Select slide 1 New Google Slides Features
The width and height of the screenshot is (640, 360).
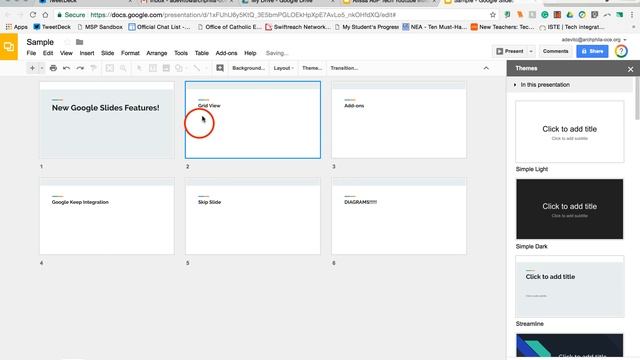point(107,120)
